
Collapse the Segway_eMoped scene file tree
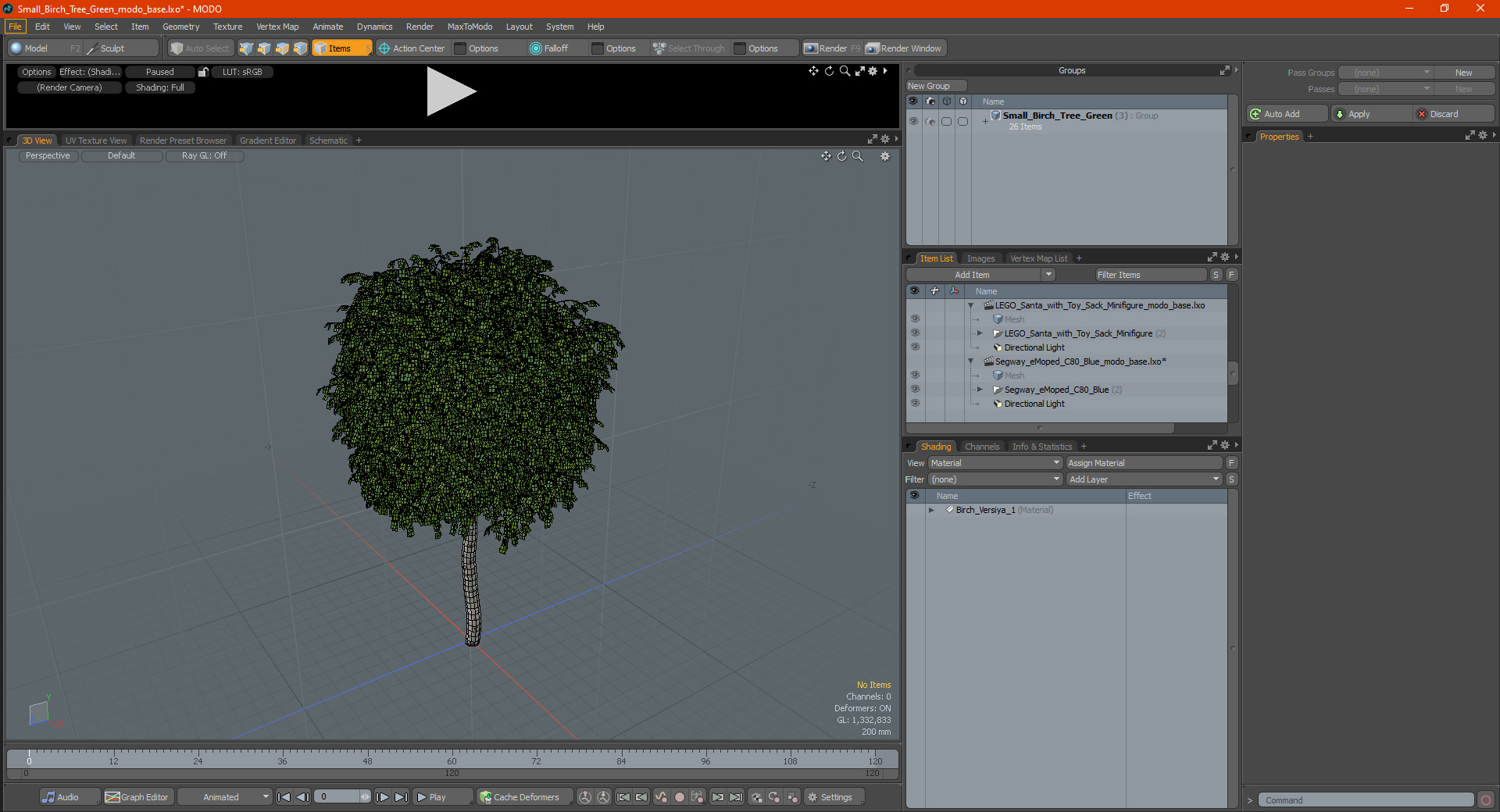(971, 361)
